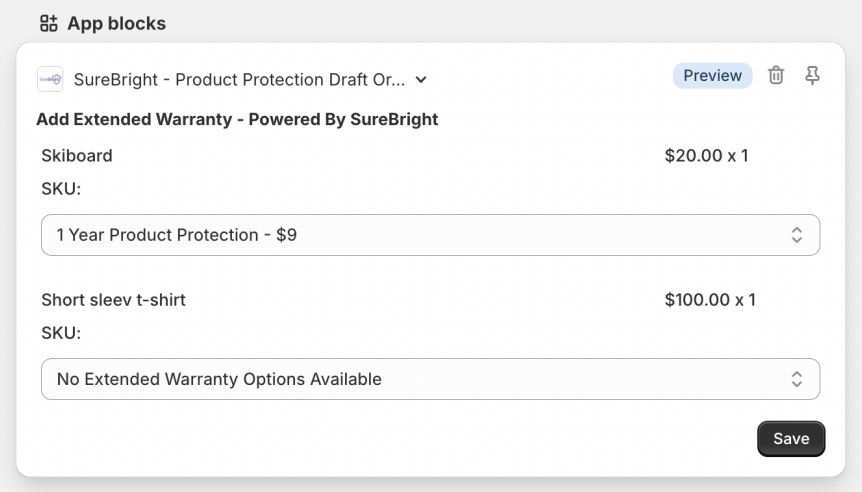Click the SKU label under Short sleev t-shirt
Image resolution: width=862 pixels, height=492 pixels.
coord(61,333)
